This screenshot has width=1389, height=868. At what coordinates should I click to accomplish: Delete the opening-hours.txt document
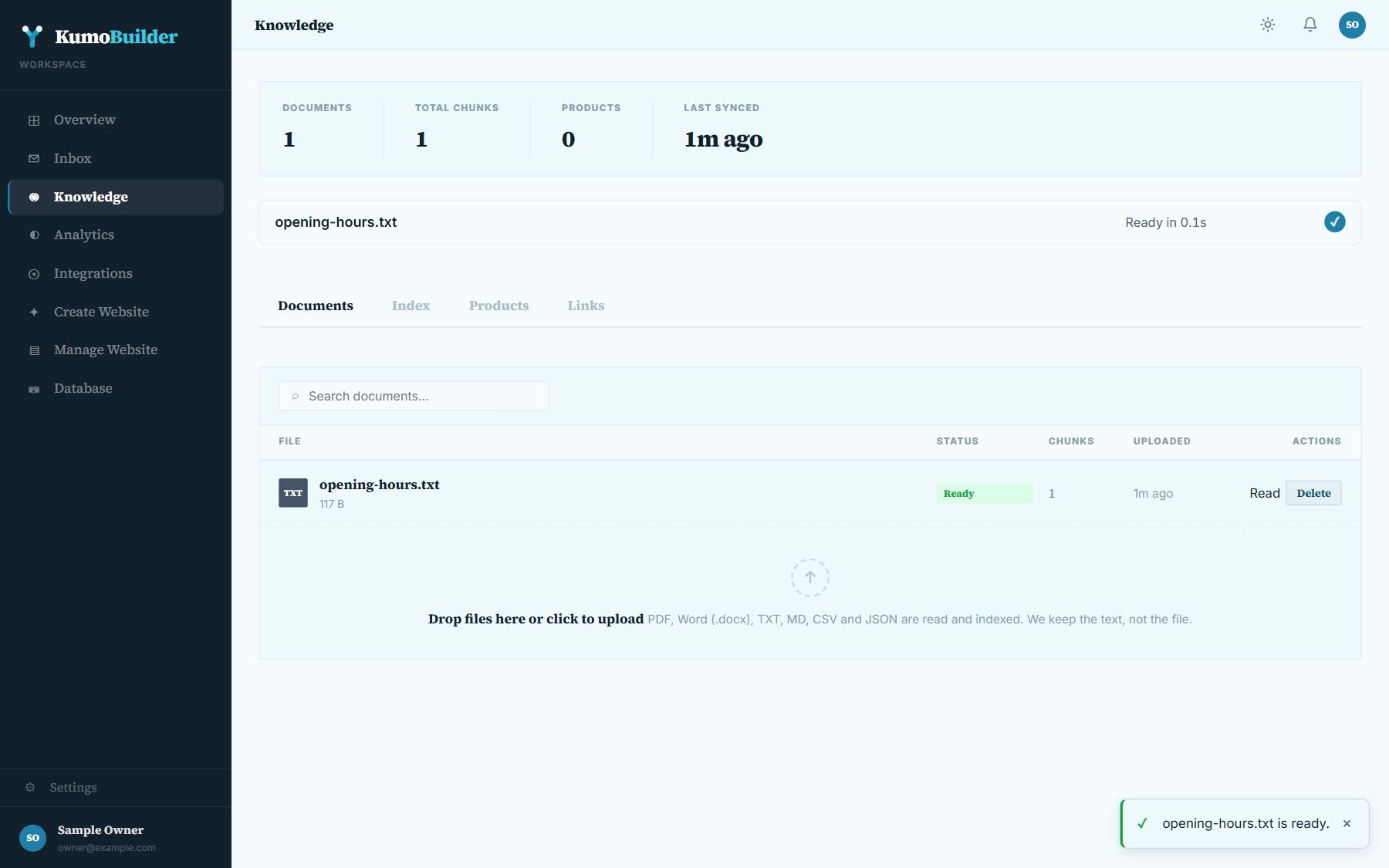[x=1313, y=493]
